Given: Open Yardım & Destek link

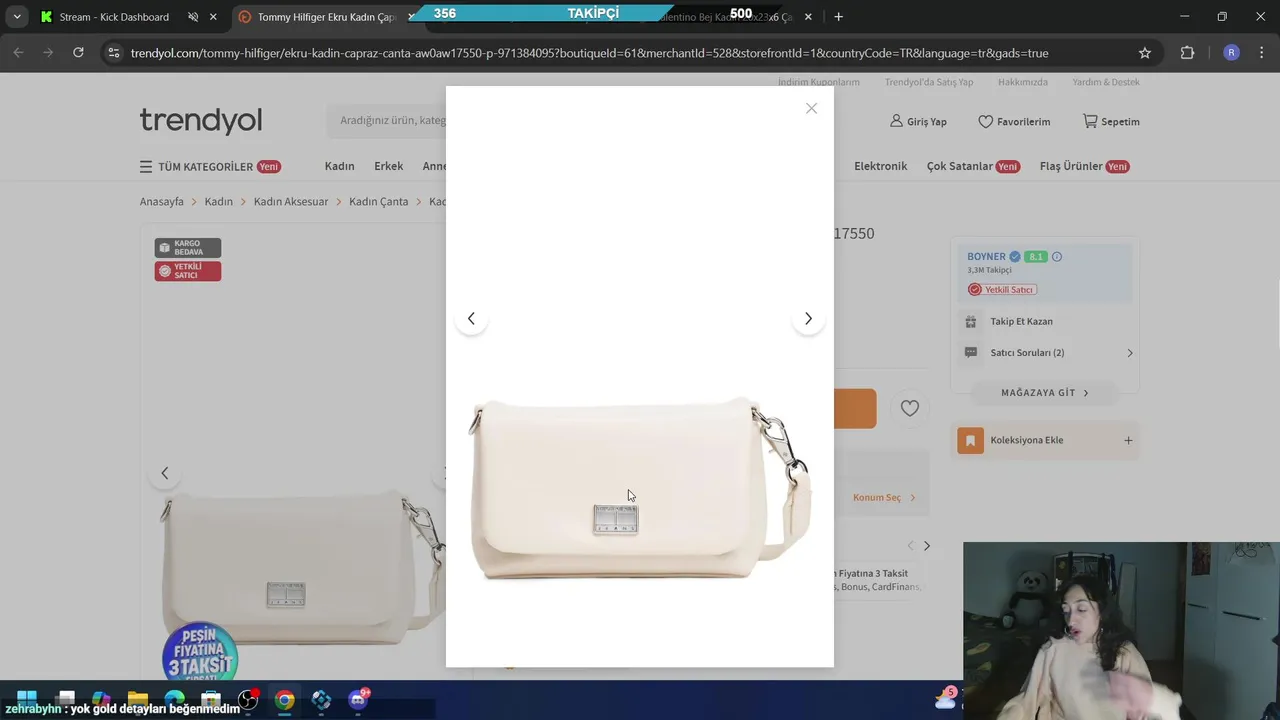Looking at the screenshot, I should pos(1106,82).
